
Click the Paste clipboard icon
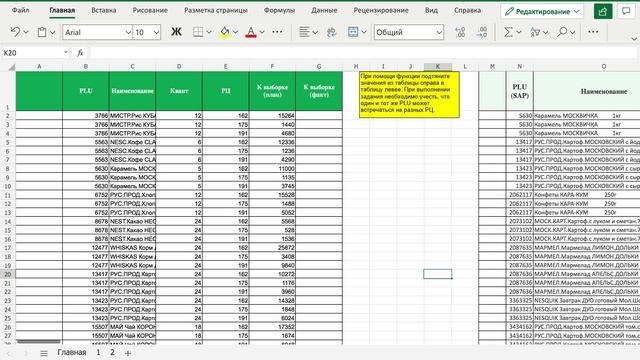(42, 32)
